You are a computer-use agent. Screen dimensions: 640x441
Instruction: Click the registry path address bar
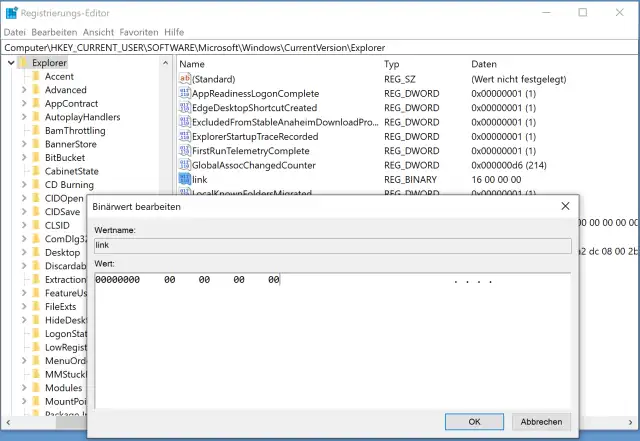pyautogui.click(x=320, y=48)
